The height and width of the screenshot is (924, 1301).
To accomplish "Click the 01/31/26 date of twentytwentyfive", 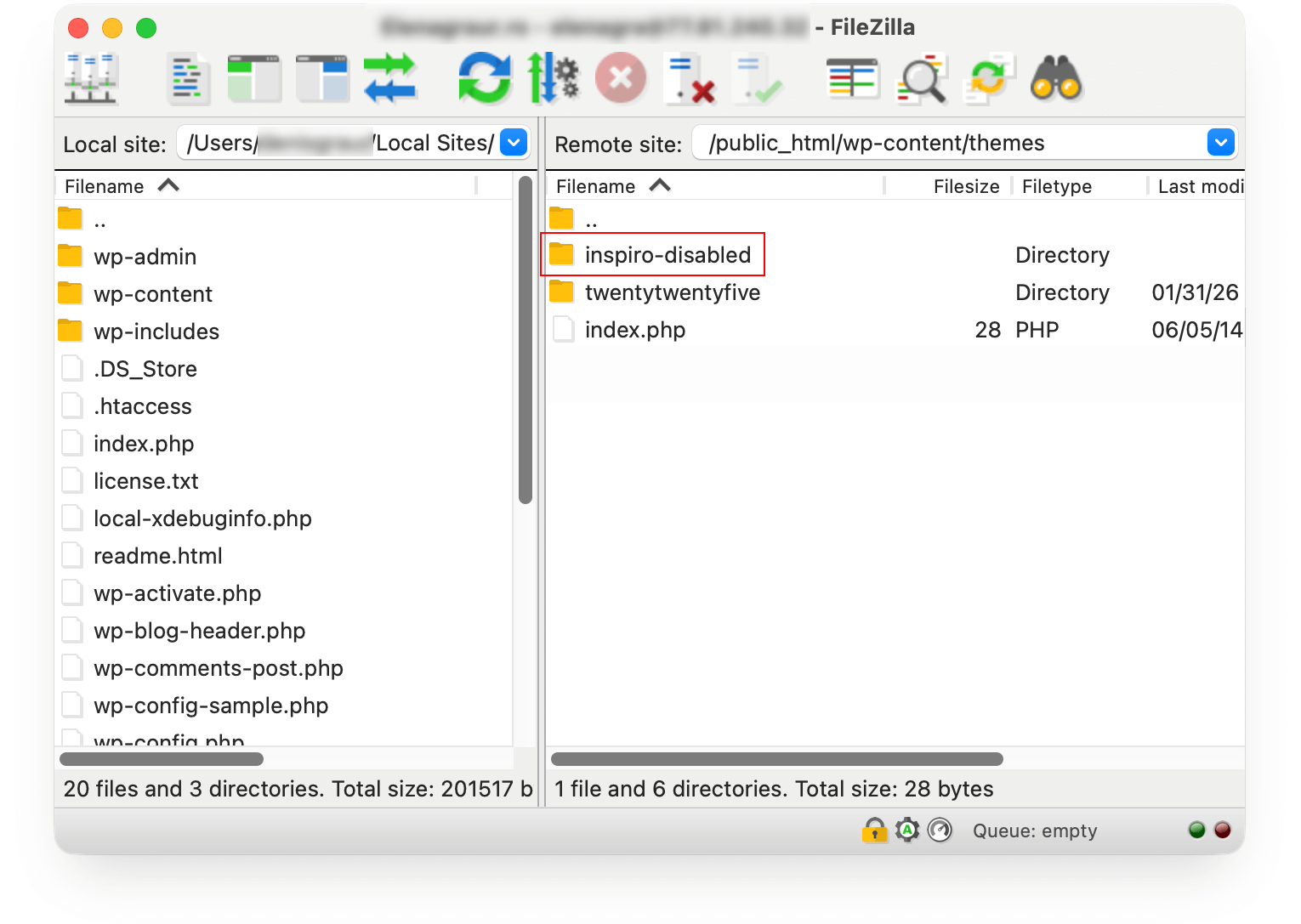I will pyautogui.click(x=1195, y=292).
